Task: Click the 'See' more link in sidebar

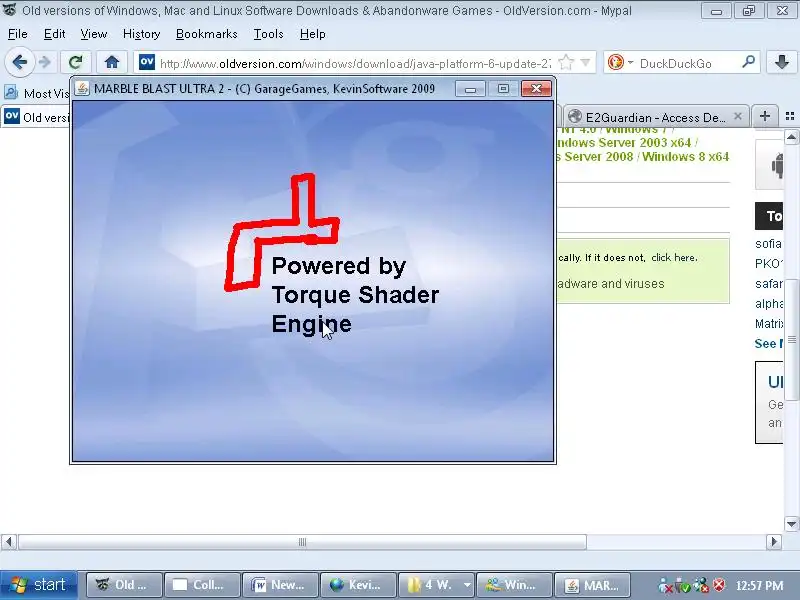Action: [768, 343]
